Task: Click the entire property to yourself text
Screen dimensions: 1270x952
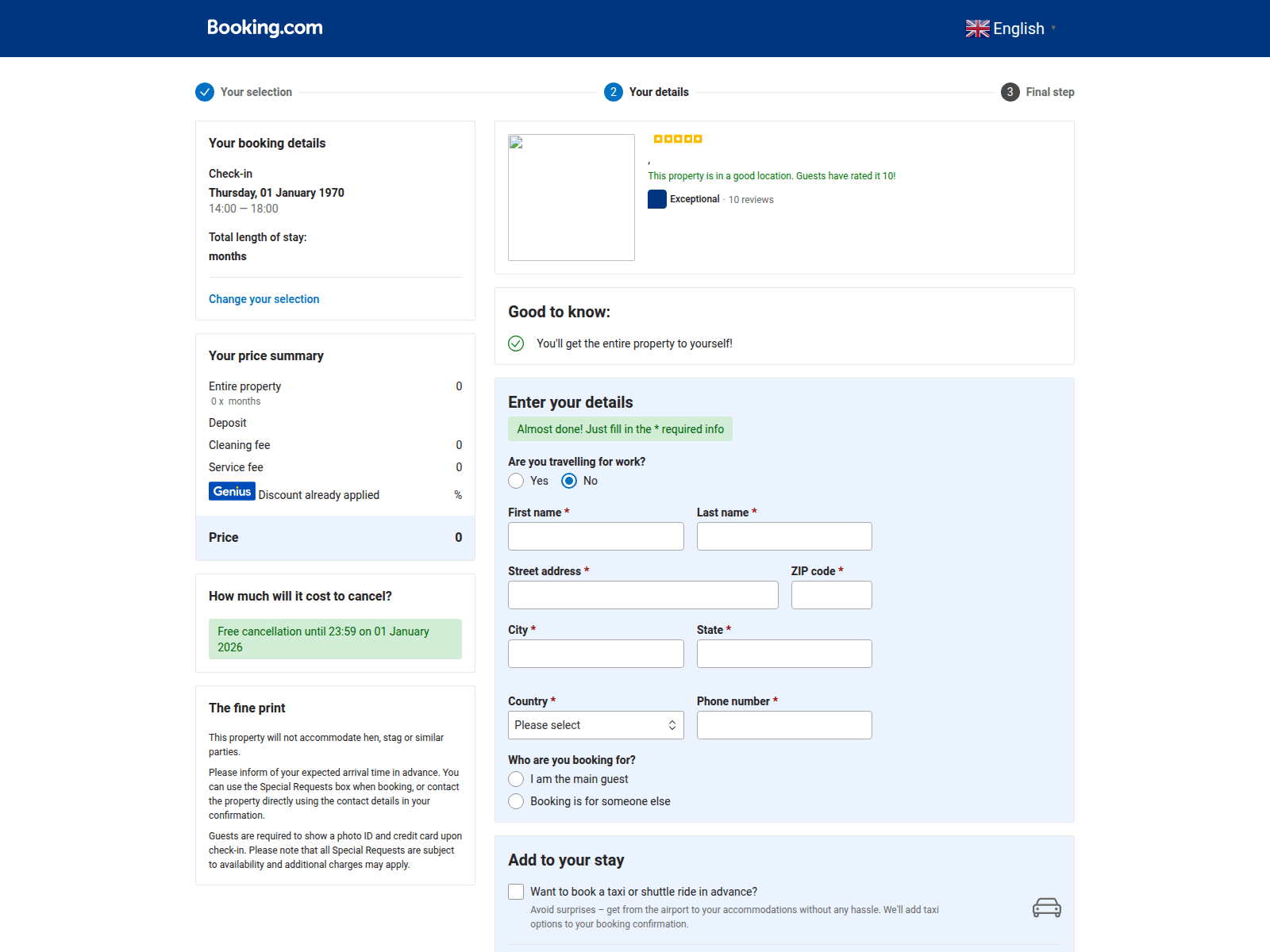Action: pyautogui.click(x=634, y=344)
